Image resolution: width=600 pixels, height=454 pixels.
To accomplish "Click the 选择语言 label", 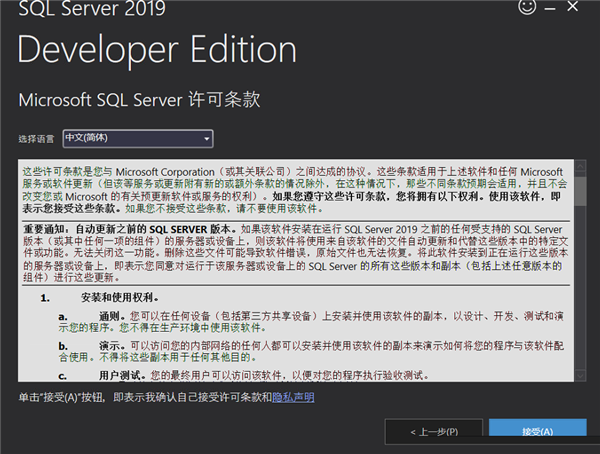I will pyautogui.click(x=37, y=138).
